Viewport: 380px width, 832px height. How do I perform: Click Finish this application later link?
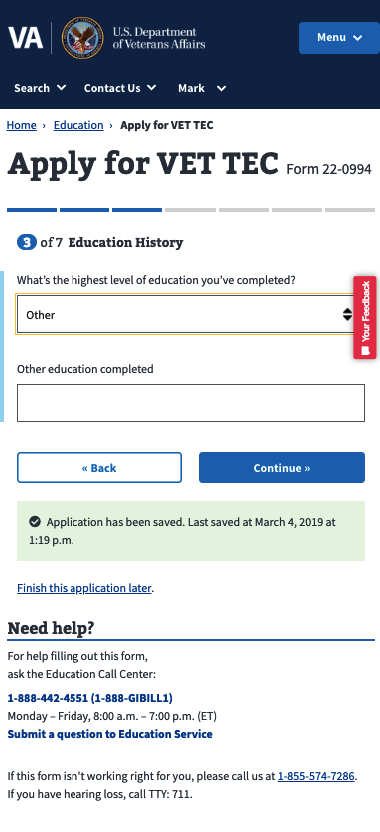tap(84, 588)
